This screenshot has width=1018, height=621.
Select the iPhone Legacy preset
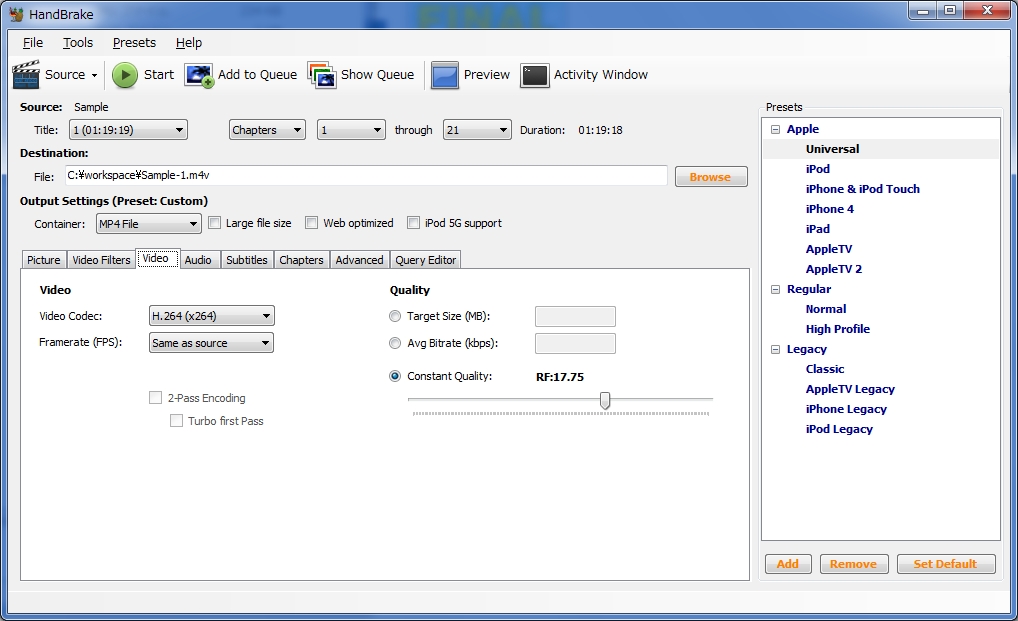coord(846,409)
